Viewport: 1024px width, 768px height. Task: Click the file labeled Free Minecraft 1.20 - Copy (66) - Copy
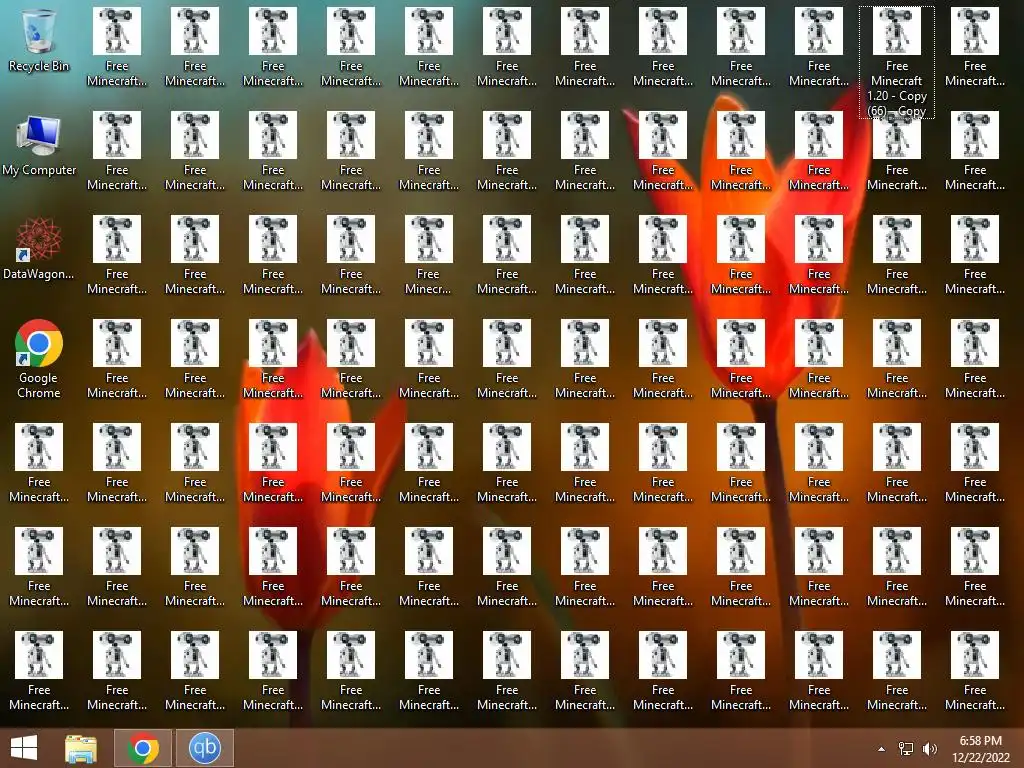pos(897,62)
